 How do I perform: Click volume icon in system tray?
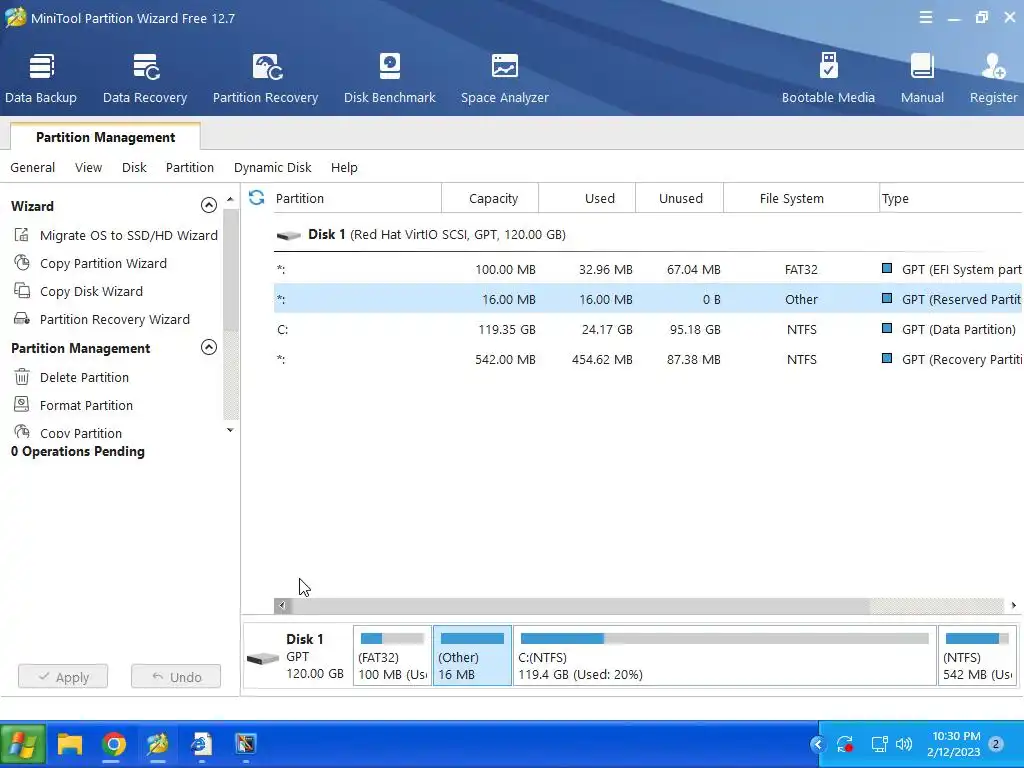904,744
